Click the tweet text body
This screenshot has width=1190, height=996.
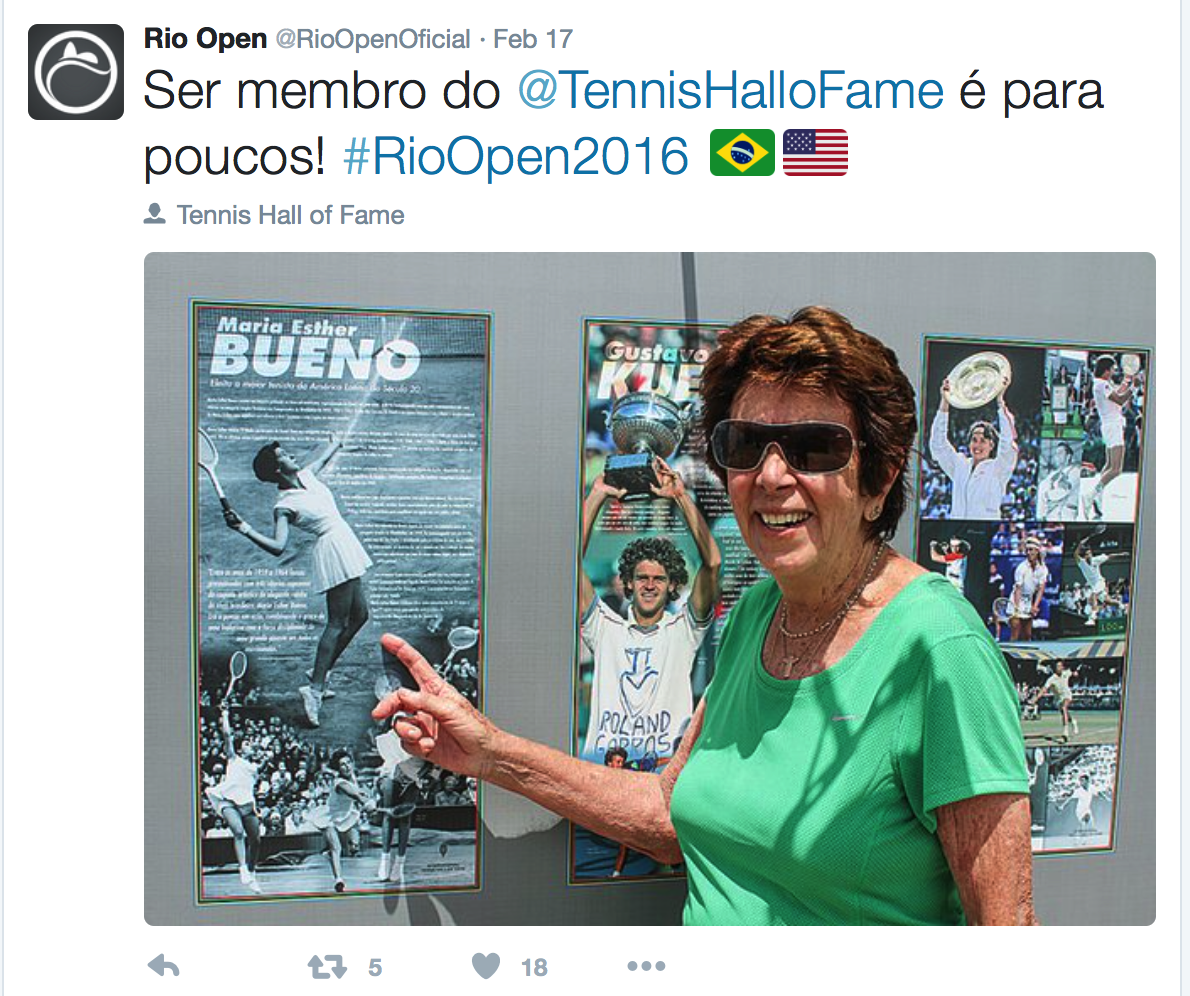(x=623, y=123)
